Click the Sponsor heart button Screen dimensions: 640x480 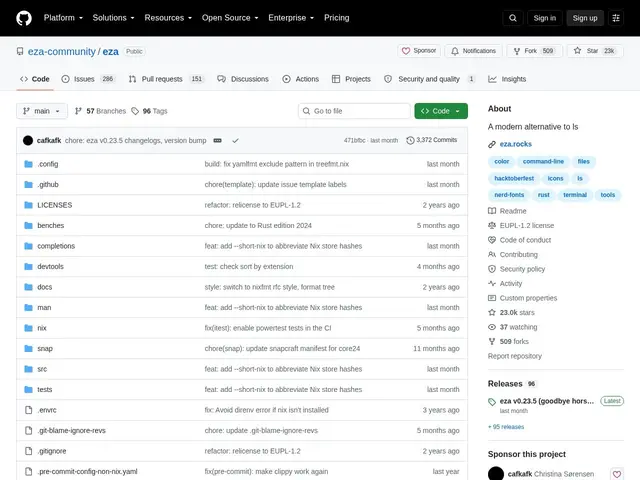coord(419,51)
